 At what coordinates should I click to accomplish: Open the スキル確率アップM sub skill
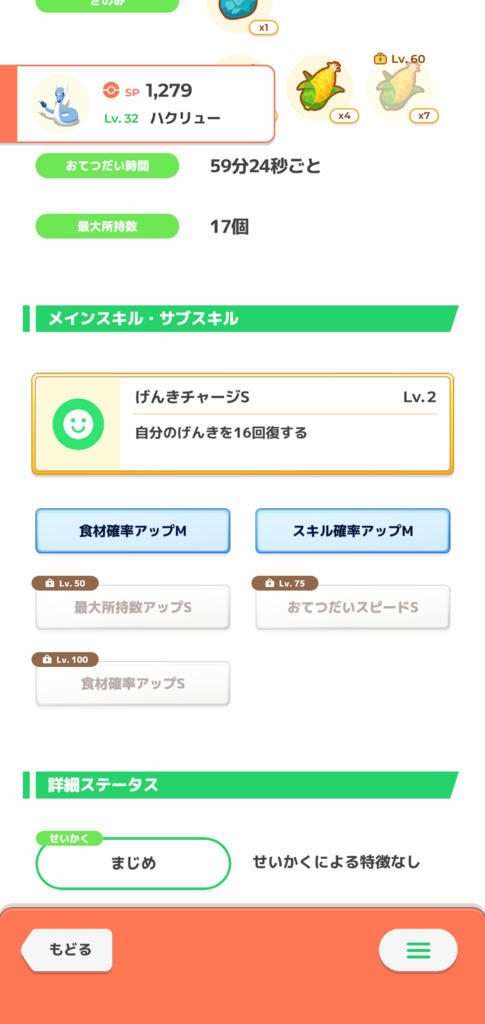click(x=352, y=531)
